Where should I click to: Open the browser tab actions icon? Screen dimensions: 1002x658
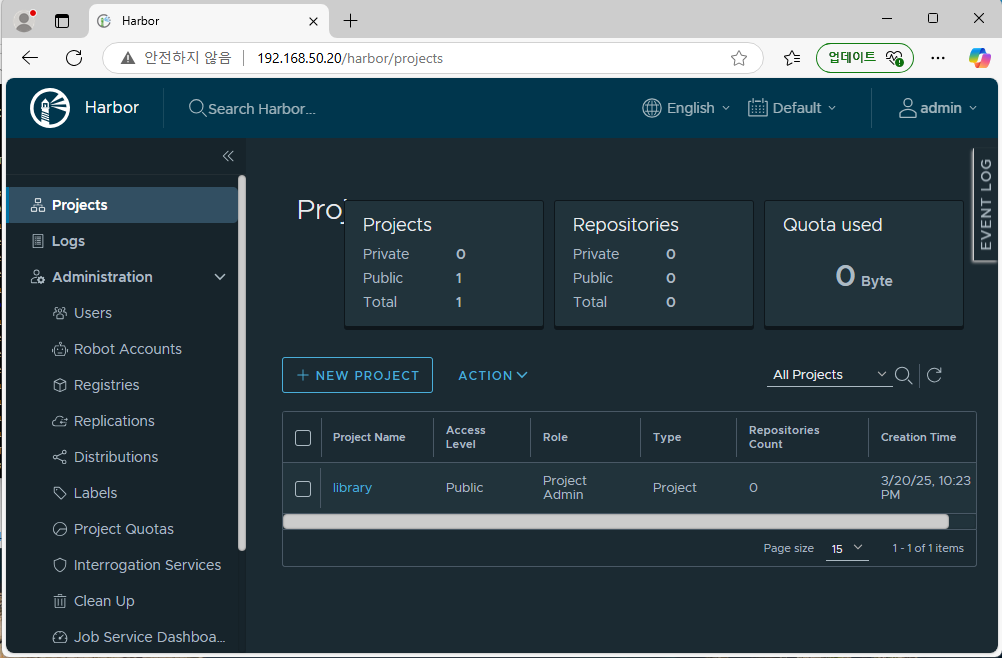[x=62, y=21]
